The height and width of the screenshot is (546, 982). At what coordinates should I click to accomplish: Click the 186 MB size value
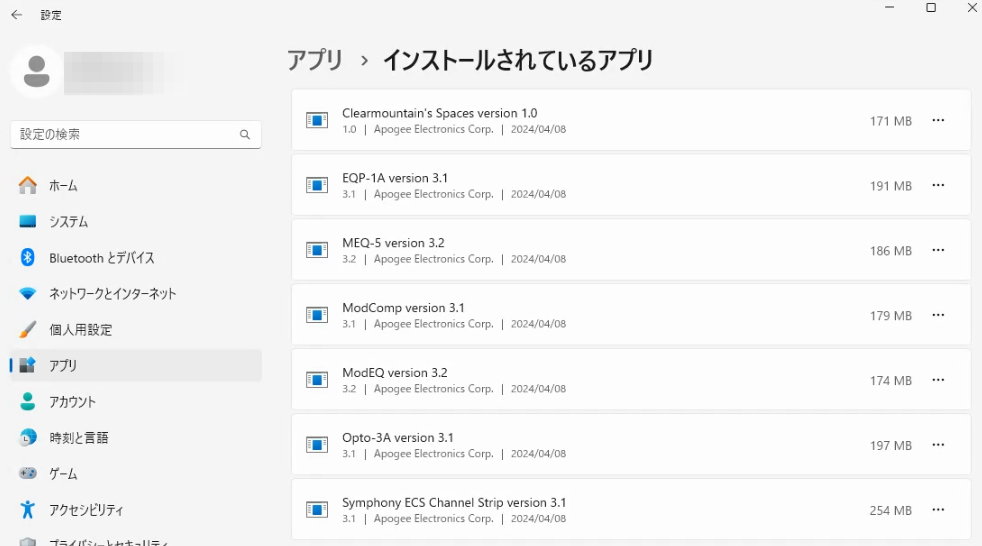891,250
